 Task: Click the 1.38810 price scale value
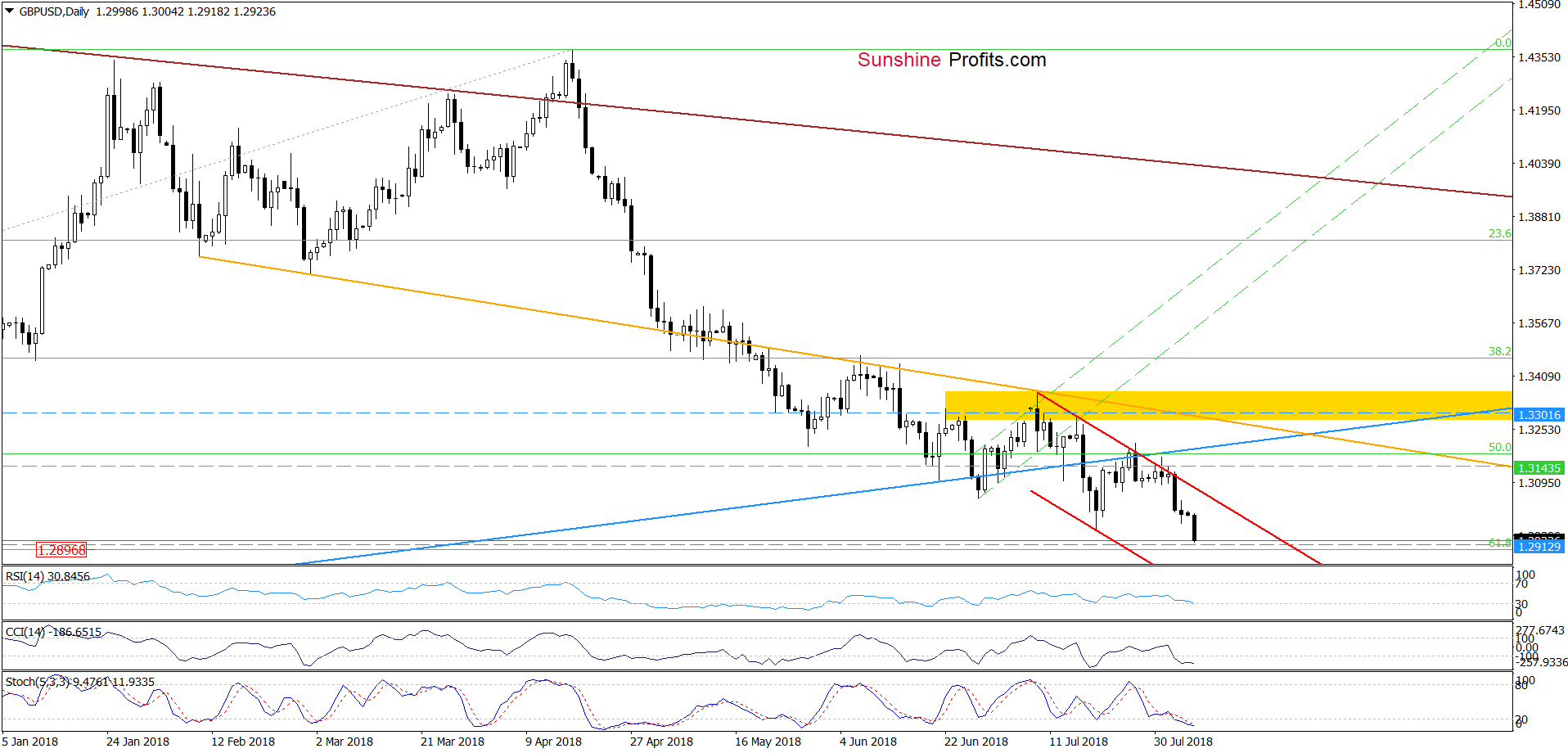tap(1539, 217)
